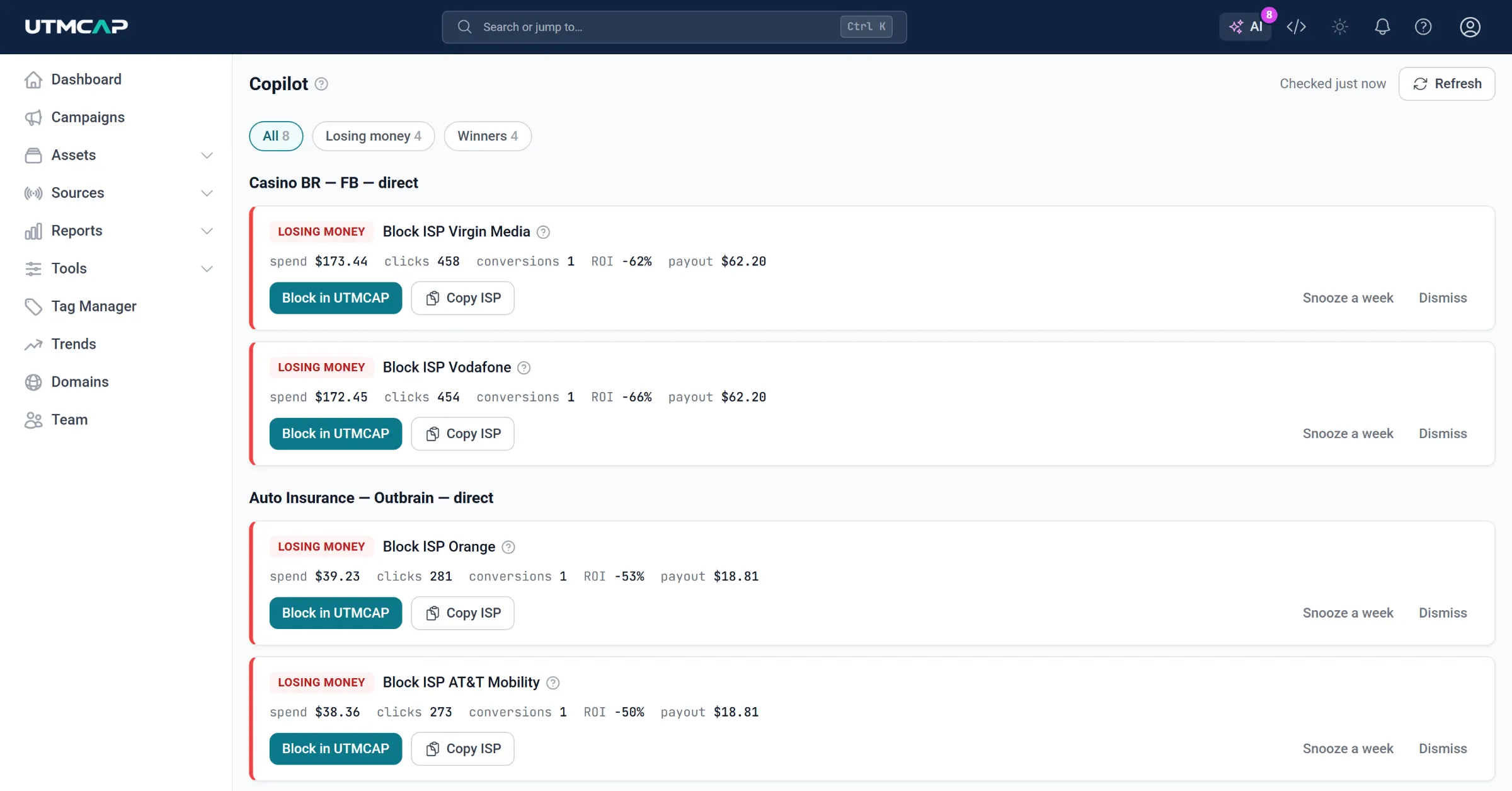Block Virgin Media ISP in UTMCAP
This screenshot has width=1512, height=791.
point(336,298)
